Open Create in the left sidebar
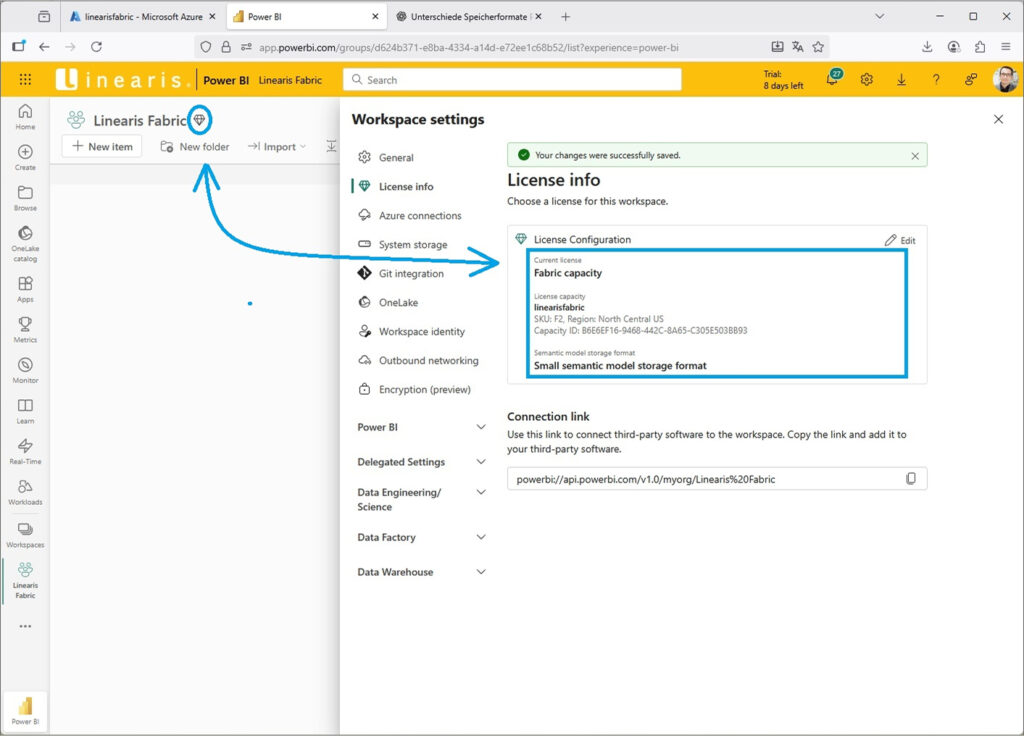This screenshot has width=1024, height=736. pyautogui.click(x=25, y=157)
